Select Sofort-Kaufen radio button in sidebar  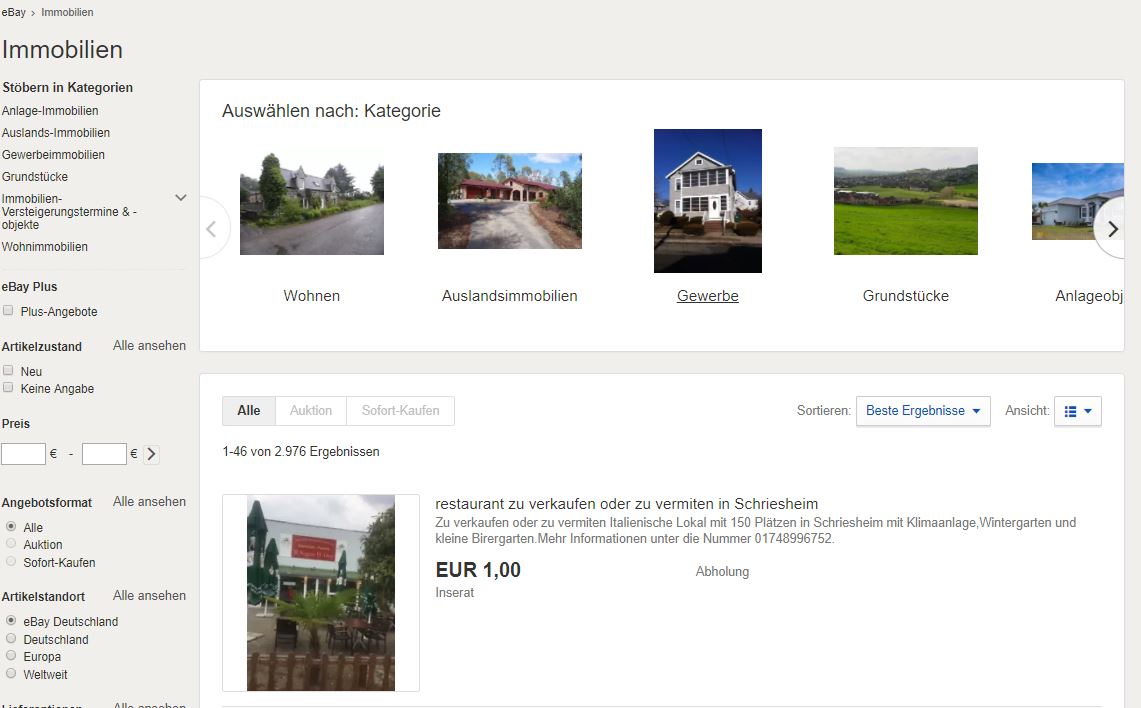pyautogui.click(x=11, y=562)
